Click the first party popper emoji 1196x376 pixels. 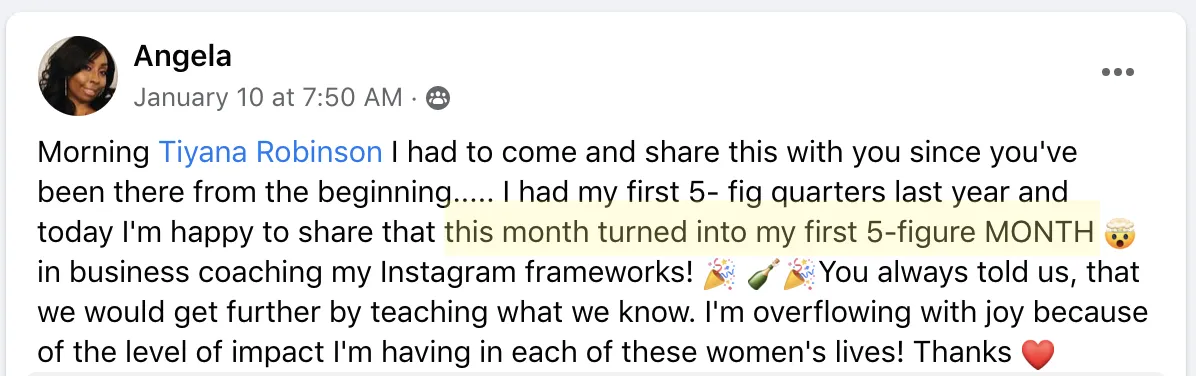[x=720, y=273]
